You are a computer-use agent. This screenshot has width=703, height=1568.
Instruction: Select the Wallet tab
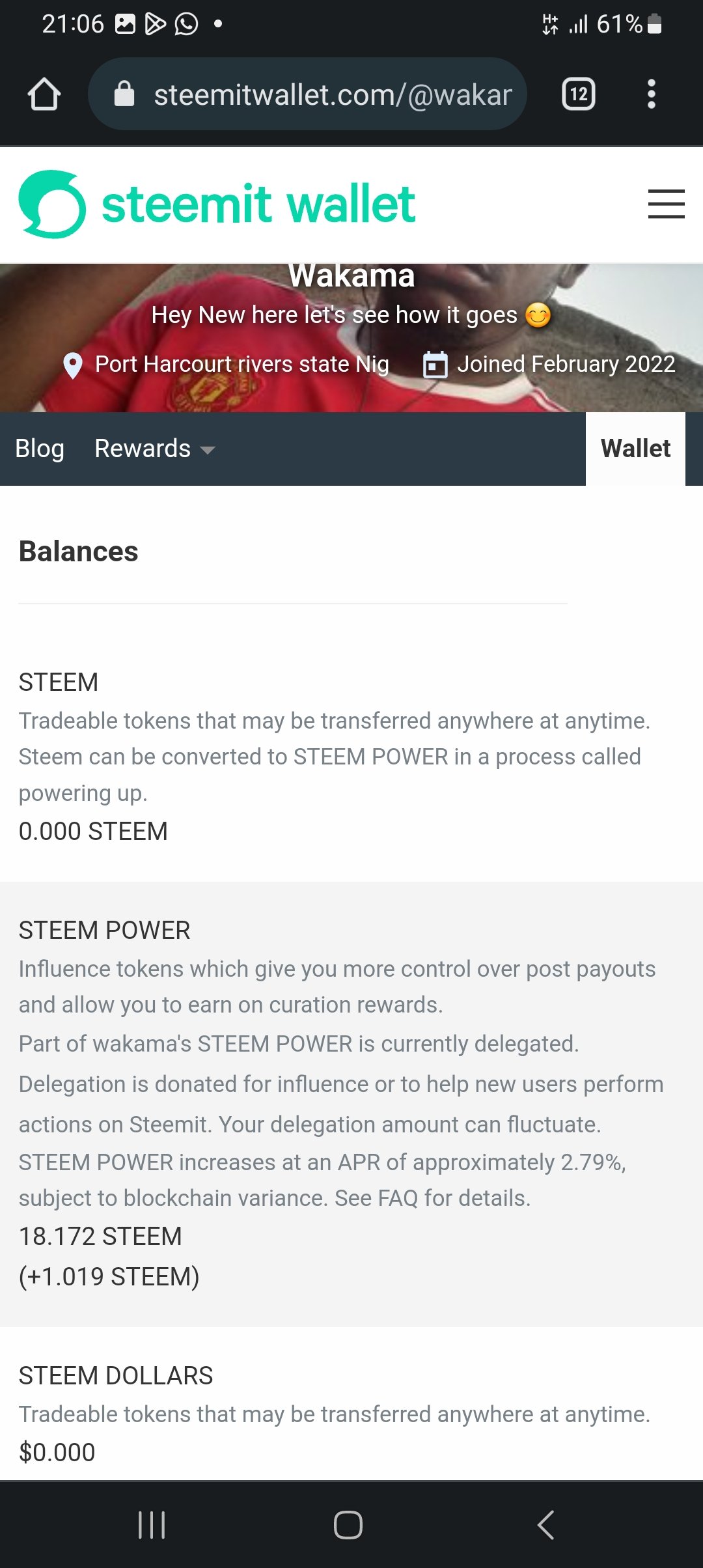tap(635, 449)
